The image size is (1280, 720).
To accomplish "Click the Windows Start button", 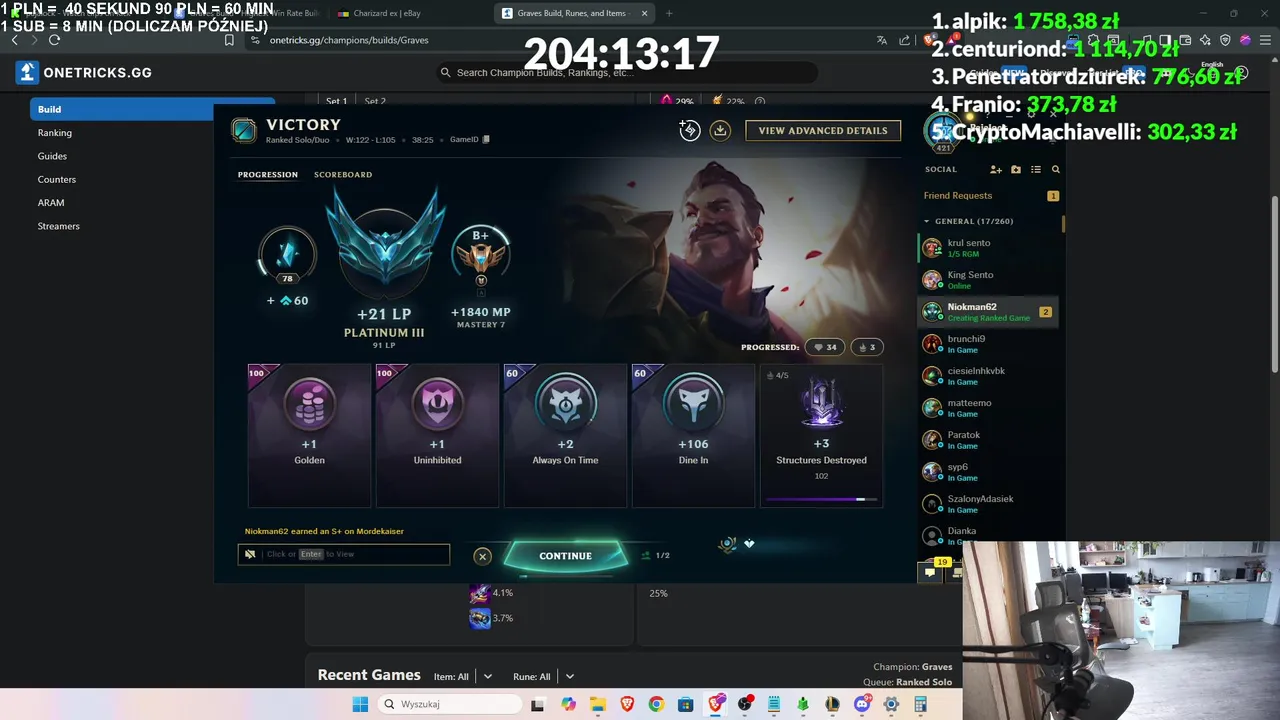I will tap(360, 704).
